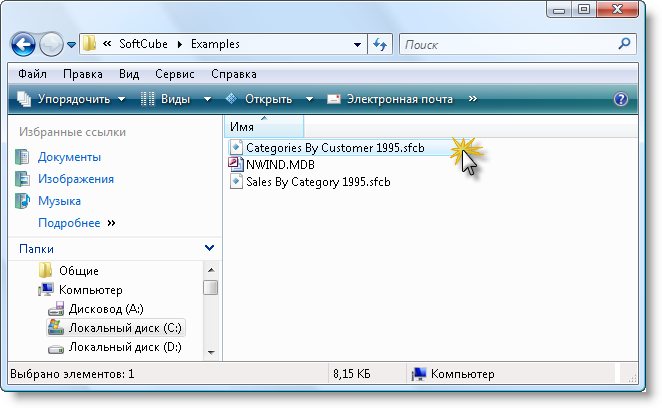Collapse the Папки folders pane
Screen dimensions: 662x408
209,248
